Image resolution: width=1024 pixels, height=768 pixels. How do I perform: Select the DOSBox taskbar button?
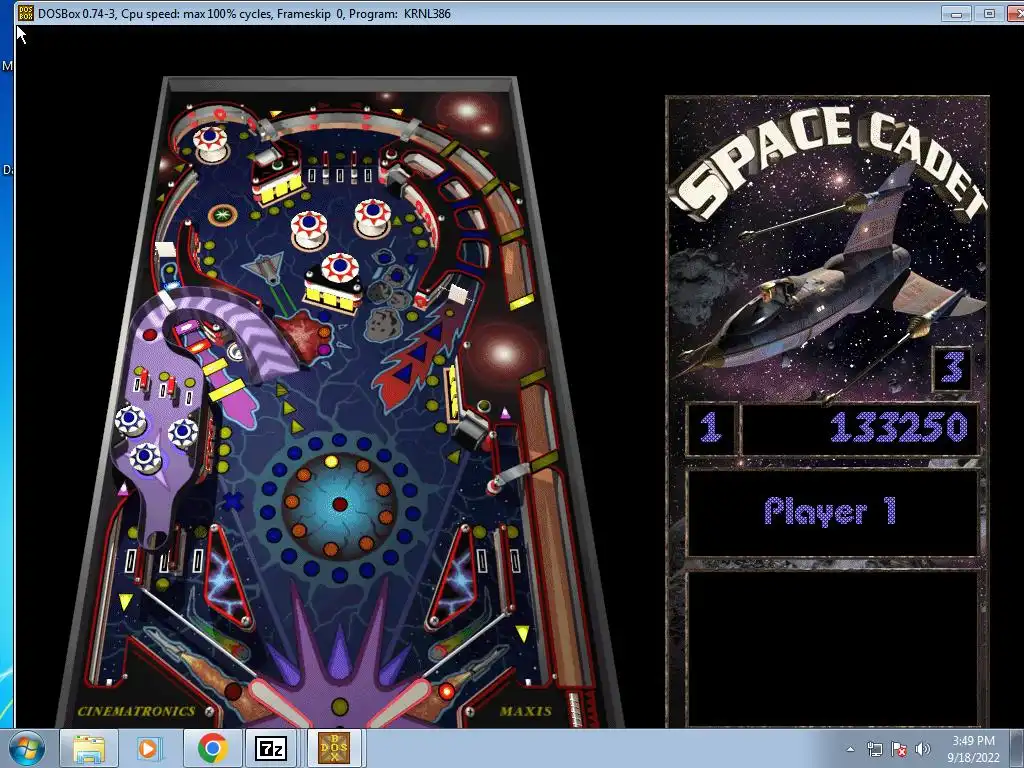(334, 748)
